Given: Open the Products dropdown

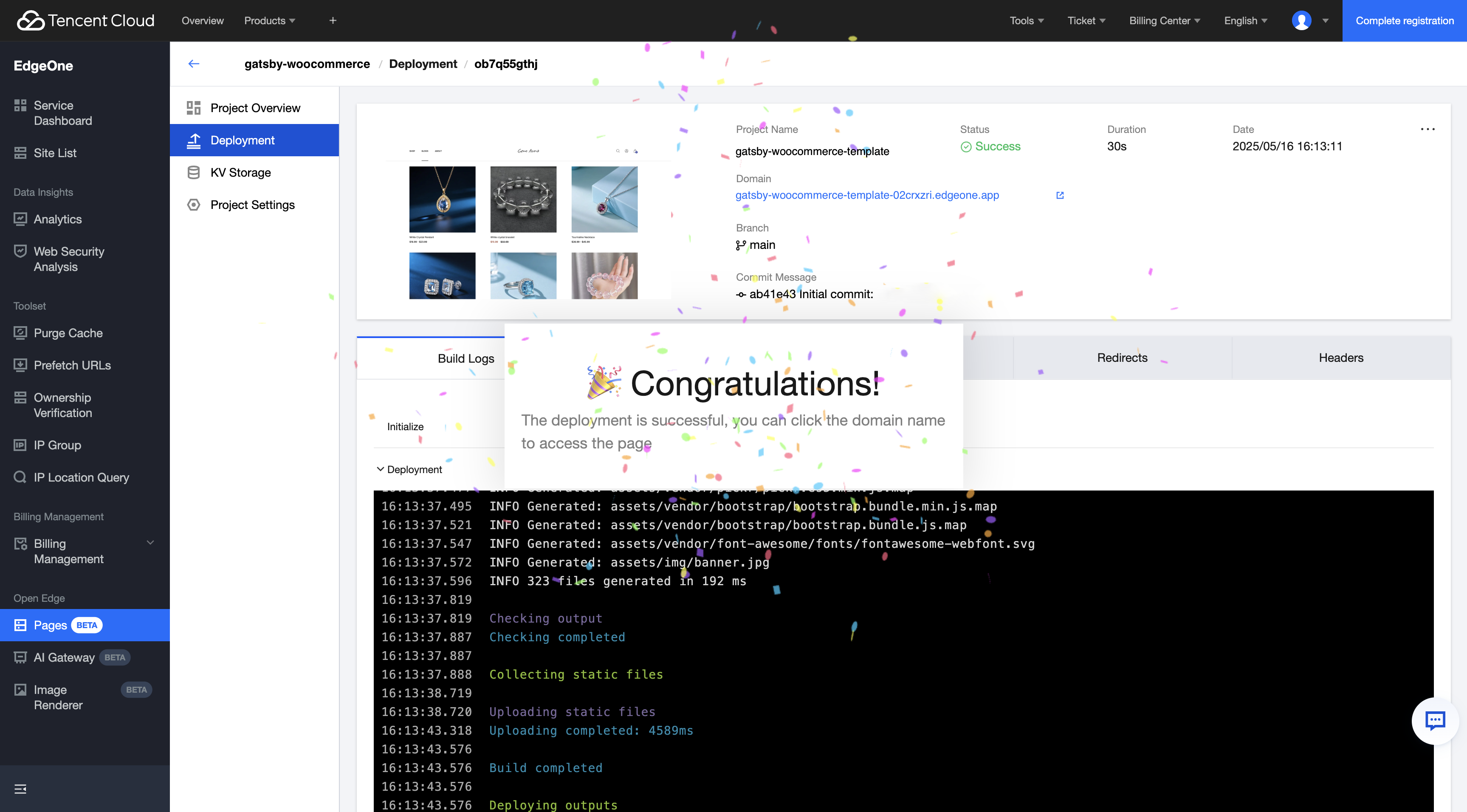Looking at the screenshot, I should click(269, 20).
